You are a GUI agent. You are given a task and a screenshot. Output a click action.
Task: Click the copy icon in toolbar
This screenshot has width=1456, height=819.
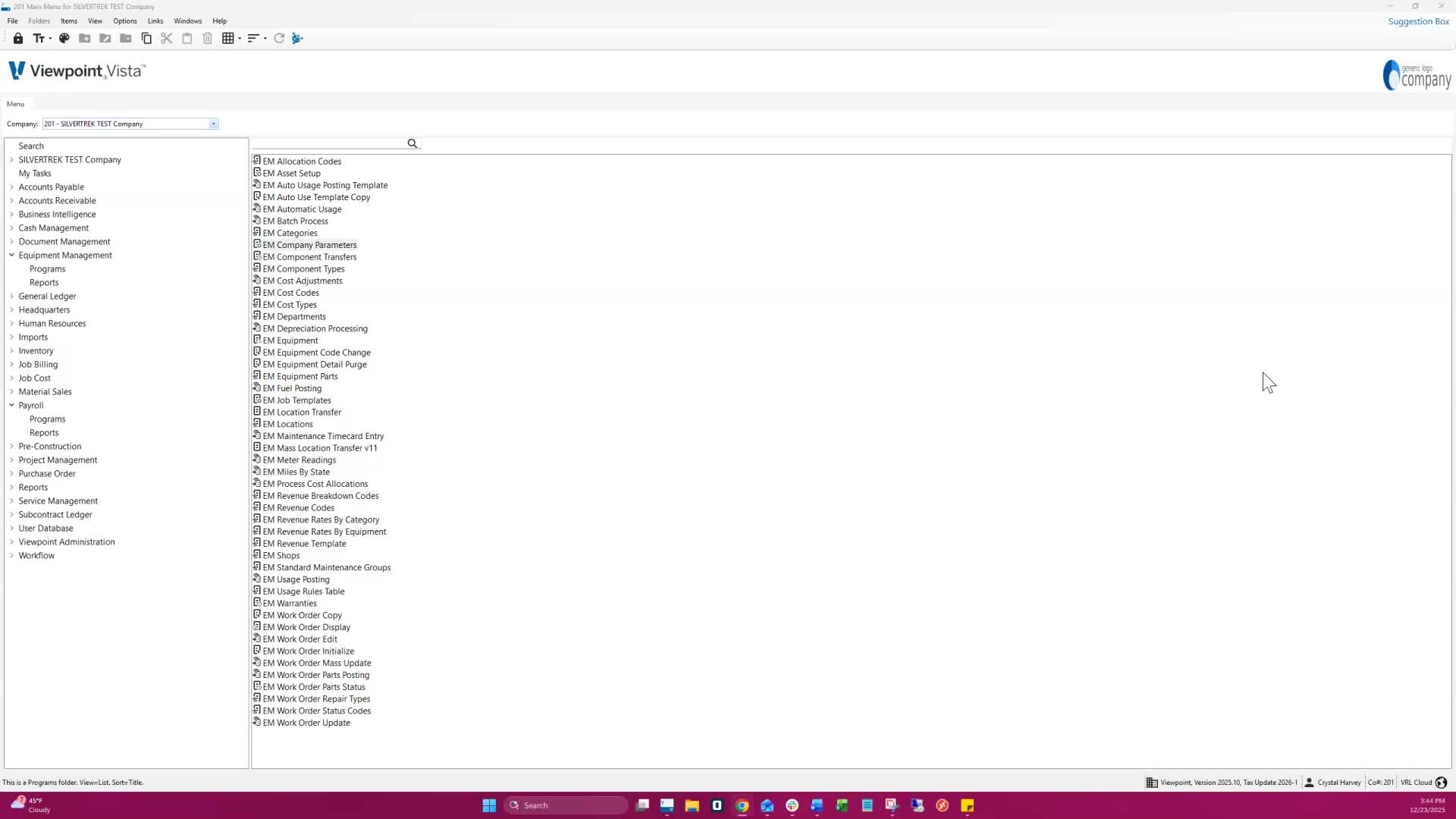click(x=146, y=38)
